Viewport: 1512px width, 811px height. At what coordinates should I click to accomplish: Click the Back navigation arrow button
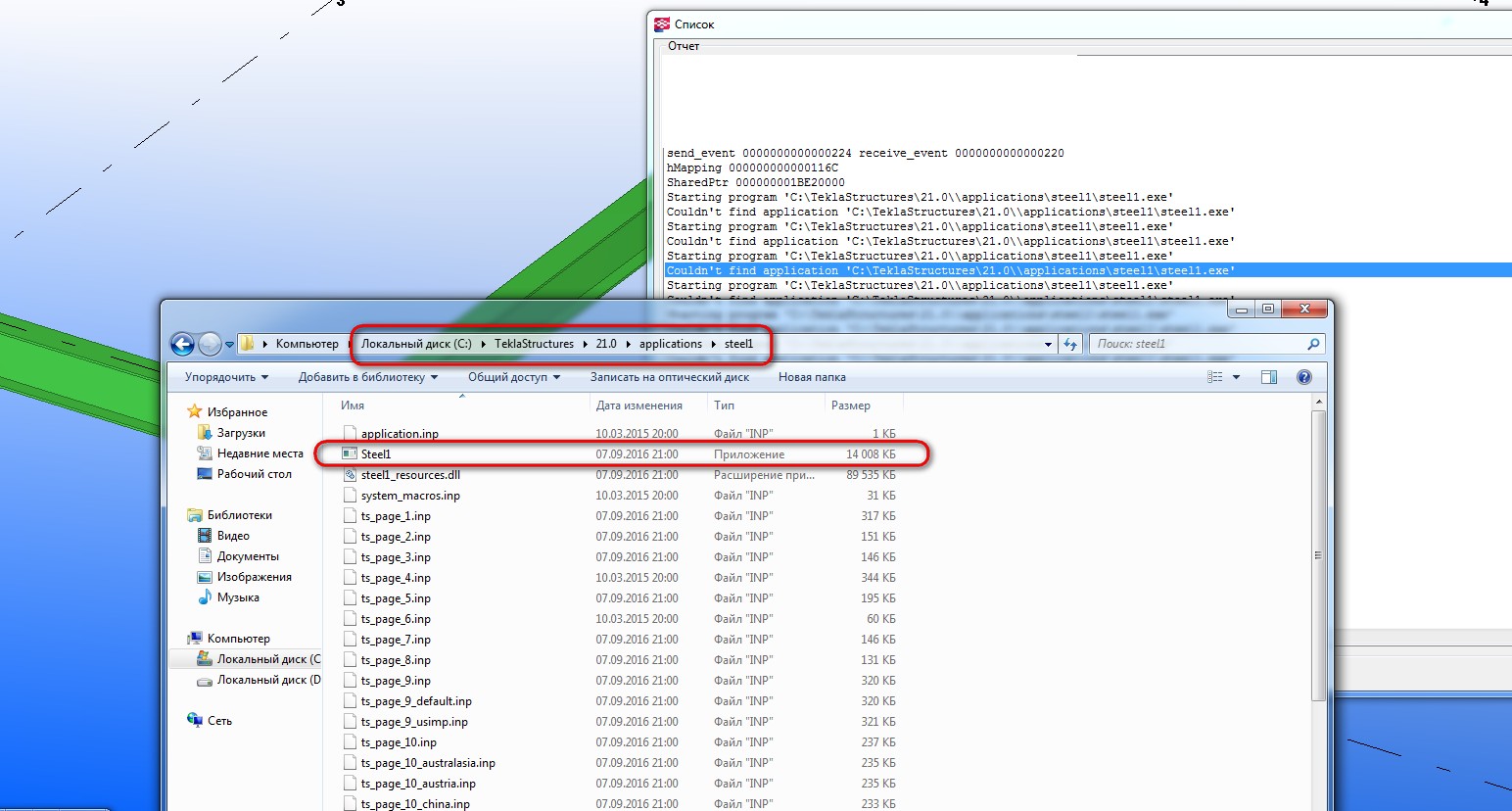[182, 344]
